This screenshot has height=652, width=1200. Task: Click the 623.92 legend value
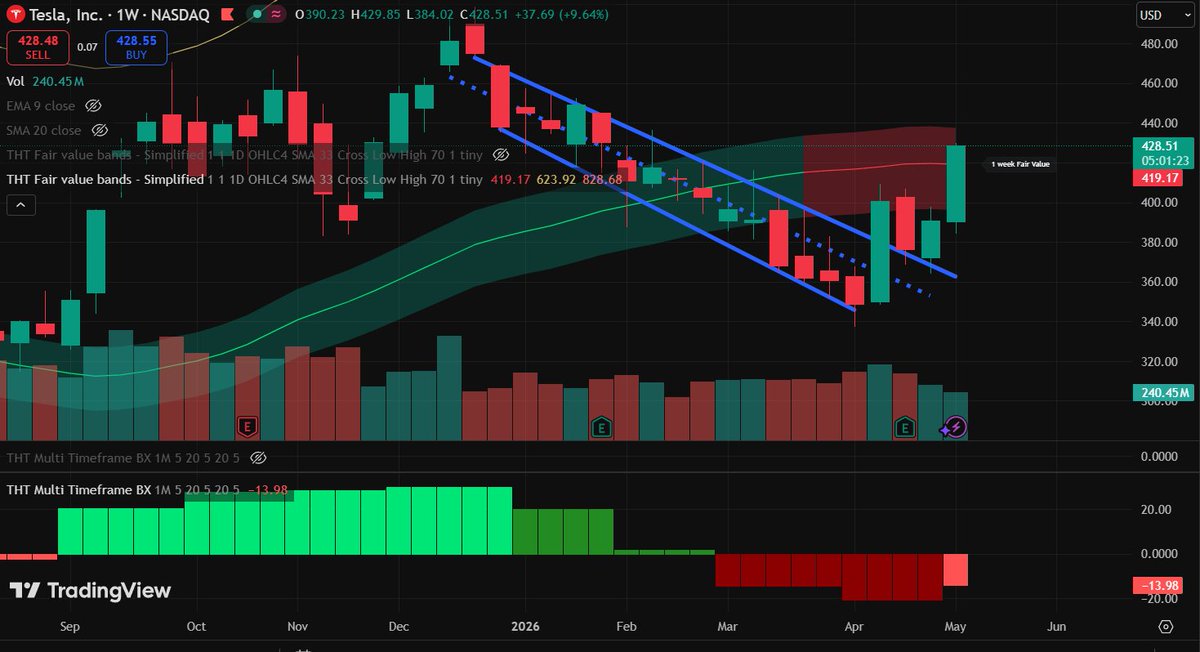tap(555, 179)
